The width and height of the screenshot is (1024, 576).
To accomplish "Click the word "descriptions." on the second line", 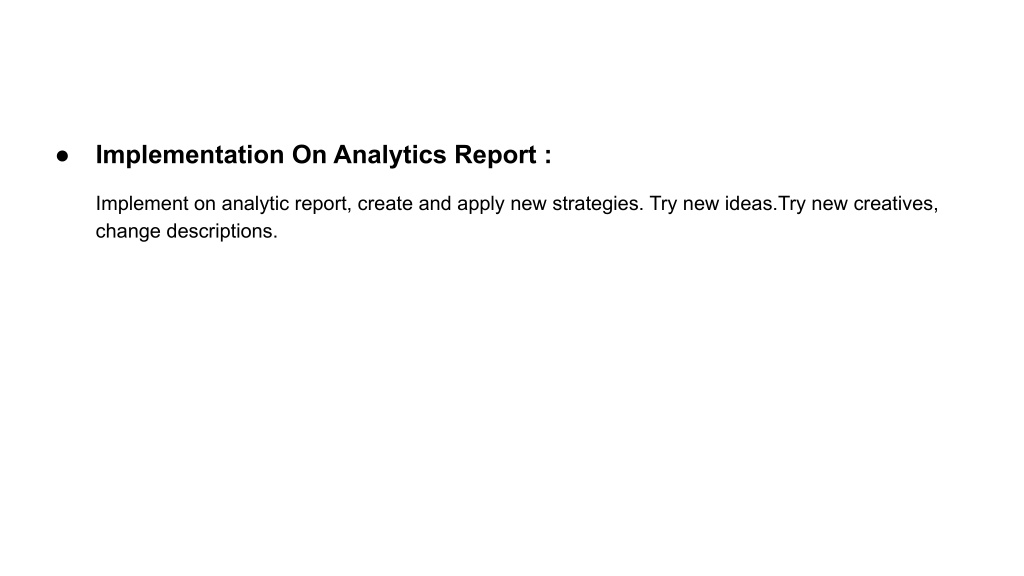I will pos(222,231).
